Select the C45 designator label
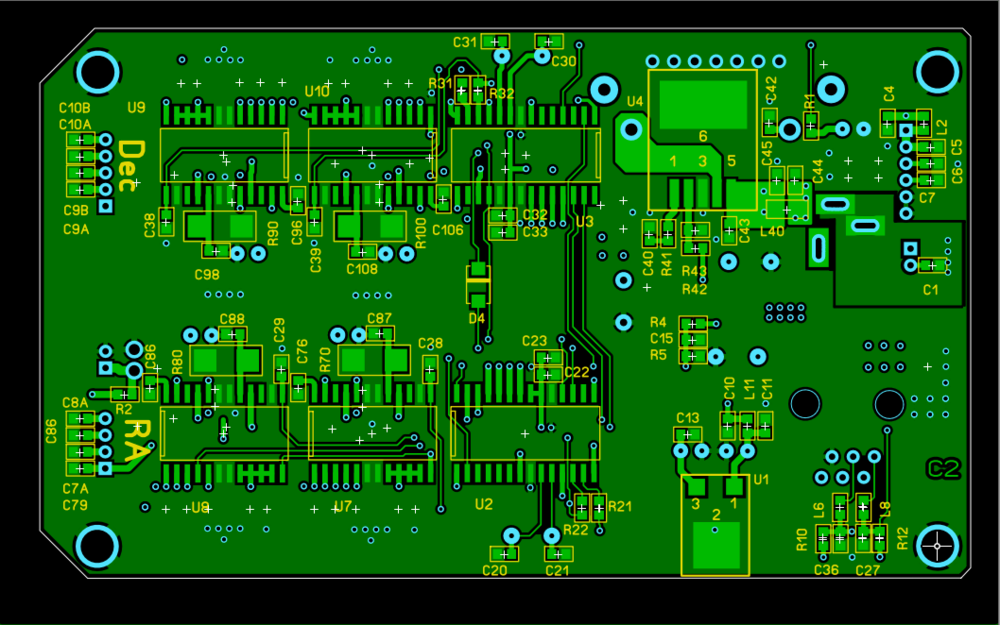 pos(767,154)
